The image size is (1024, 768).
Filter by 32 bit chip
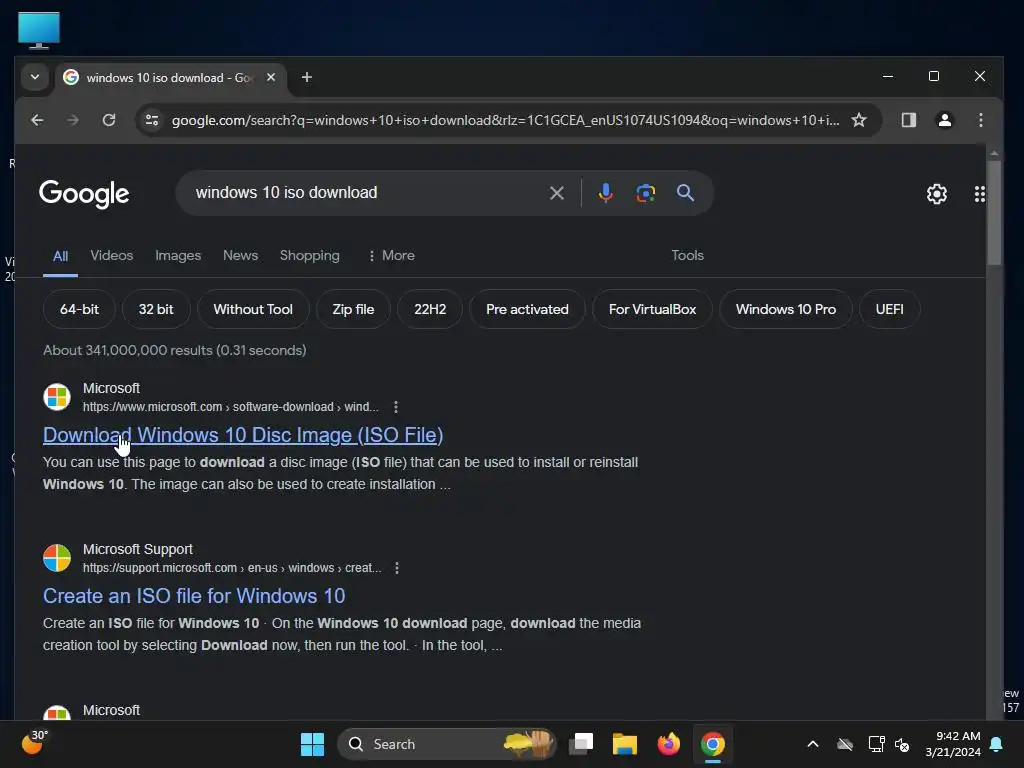click(155, 310)
